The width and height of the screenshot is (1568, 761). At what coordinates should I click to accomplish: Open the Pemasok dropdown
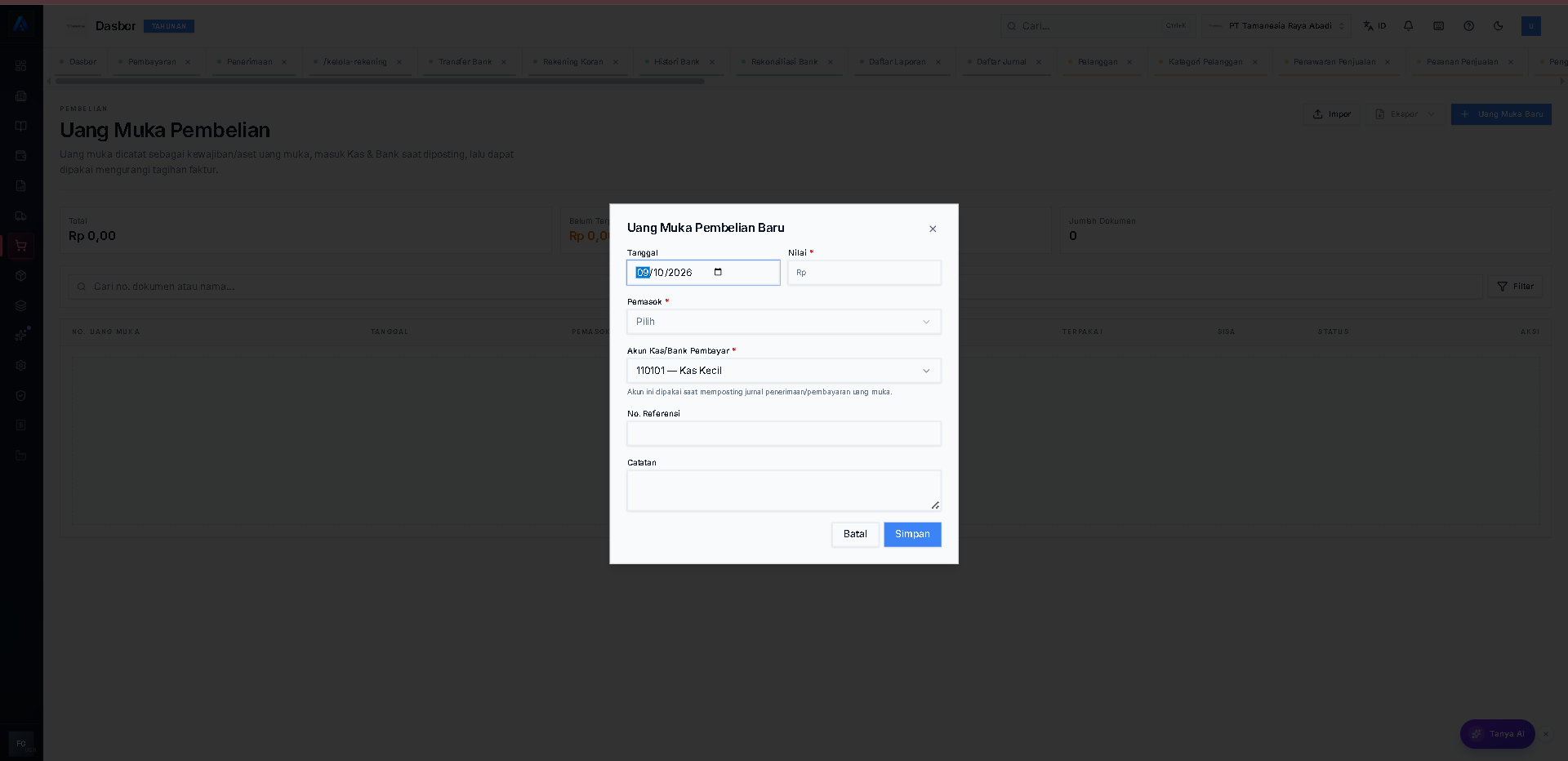point(784,322)
